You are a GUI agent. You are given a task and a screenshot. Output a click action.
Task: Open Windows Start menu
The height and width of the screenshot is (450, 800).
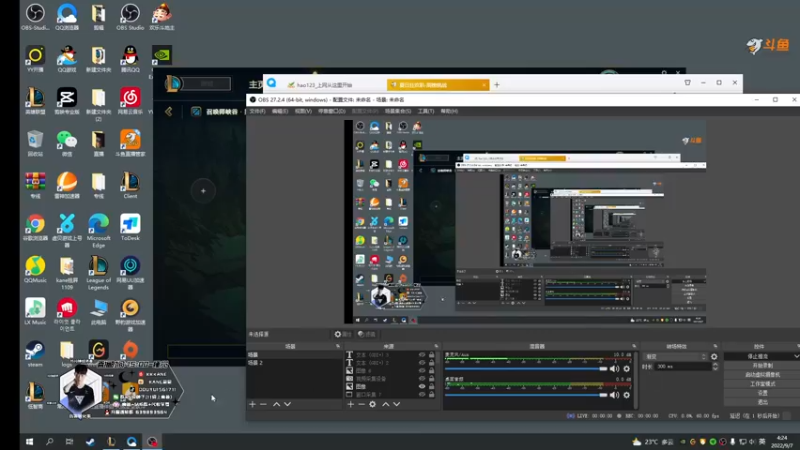(30, 442)
